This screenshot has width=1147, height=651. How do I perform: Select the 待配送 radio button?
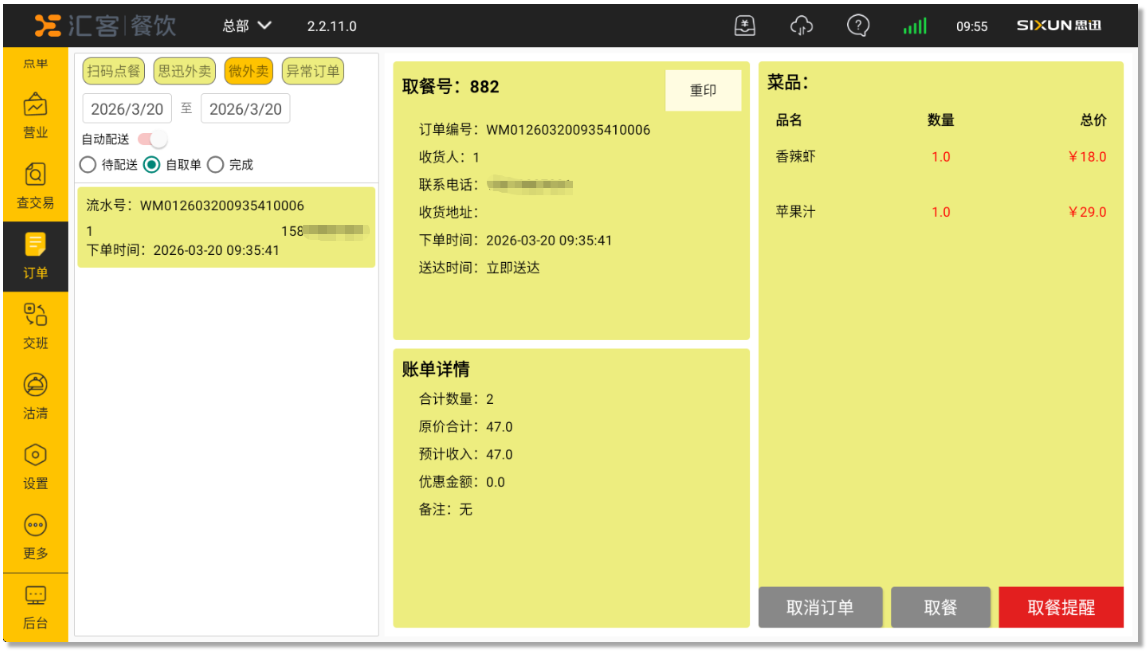[88, 165]
